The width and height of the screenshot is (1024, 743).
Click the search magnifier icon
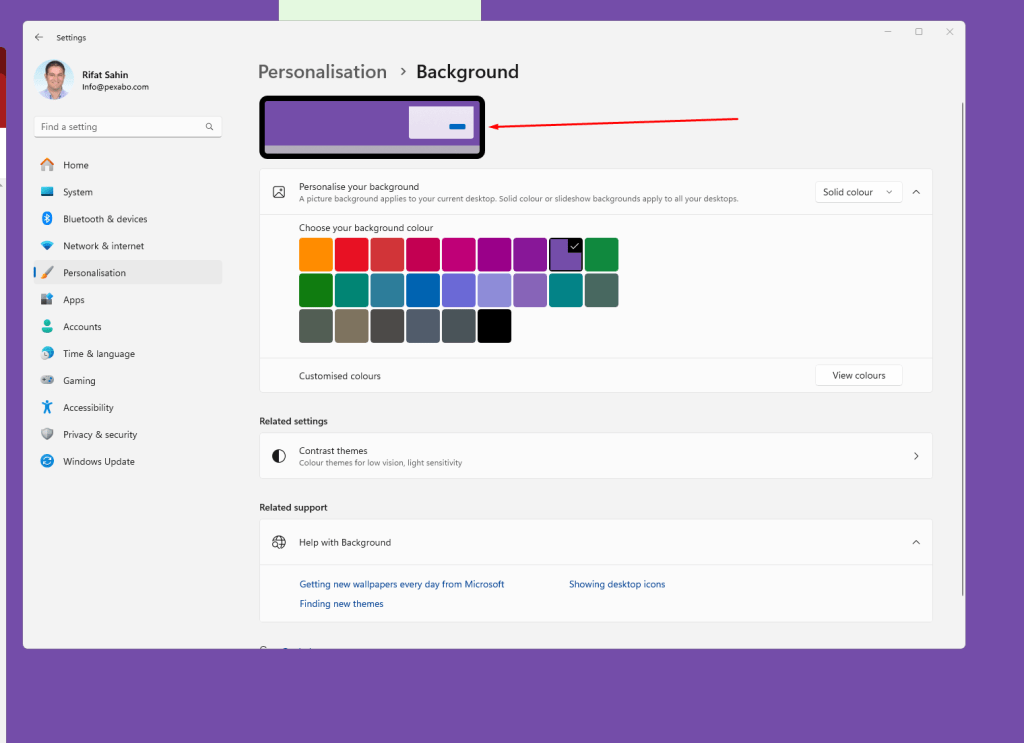209,127
